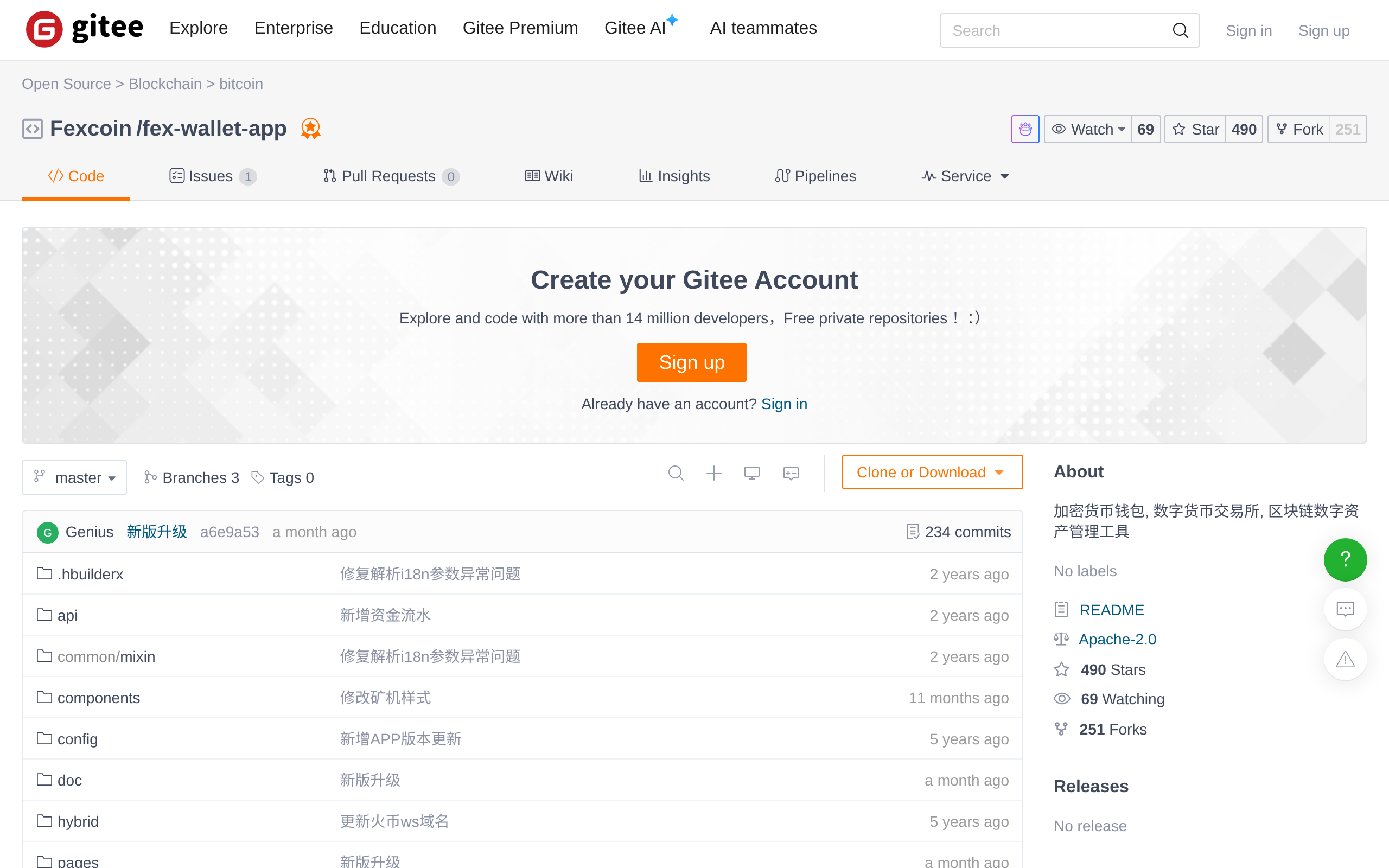This screenshot has height=868, width=1389.
Task: Open the common/mixin folder
Action: click(106, 657)
